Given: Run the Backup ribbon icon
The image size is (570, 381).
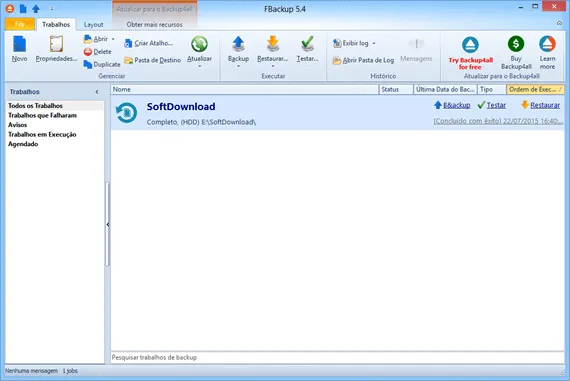Looking at the screenshot, I should click(238, 44).
